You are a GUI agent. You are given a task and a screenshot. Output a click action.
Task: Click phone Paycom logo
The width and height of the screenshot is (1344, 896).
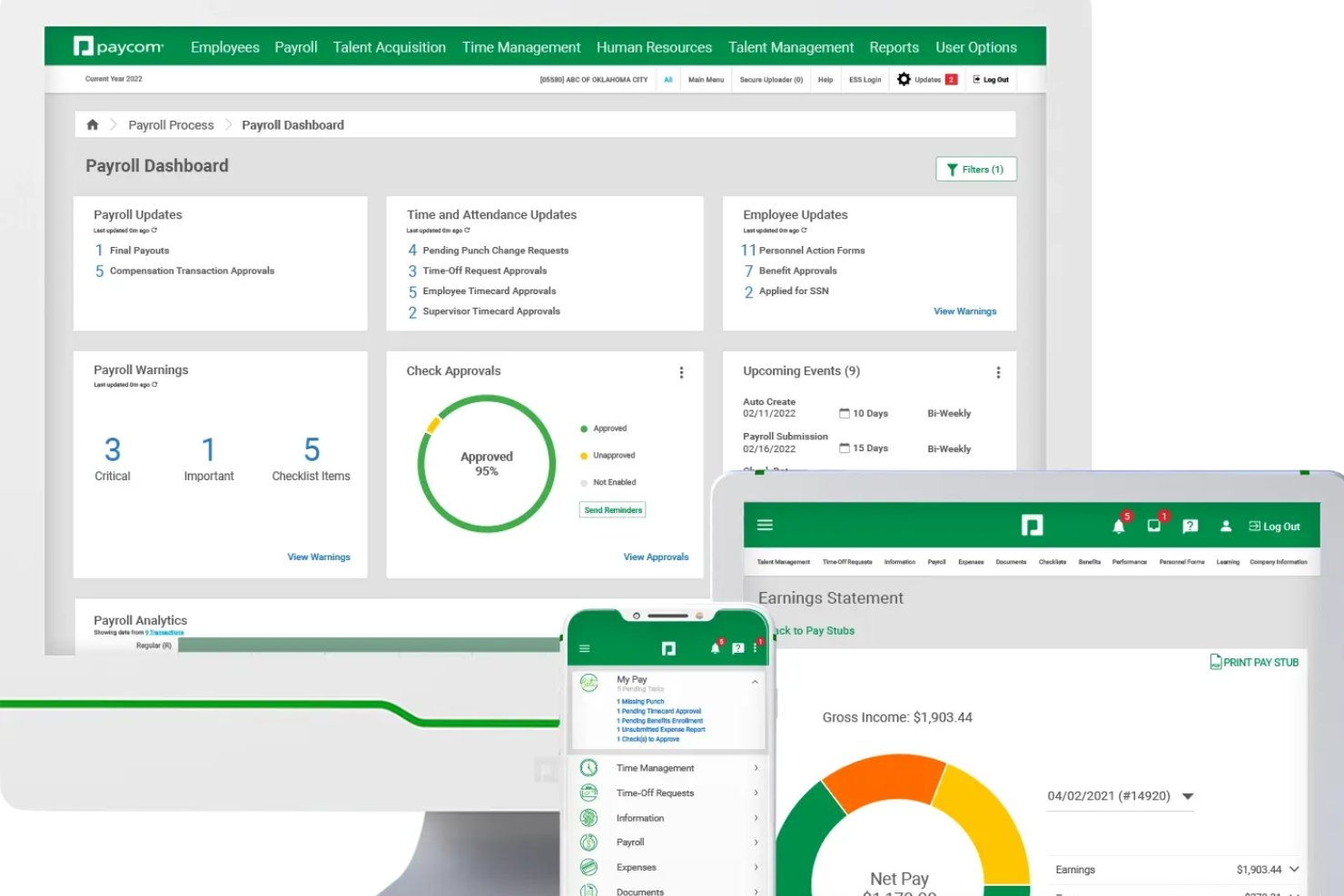(x=668, y=648)
